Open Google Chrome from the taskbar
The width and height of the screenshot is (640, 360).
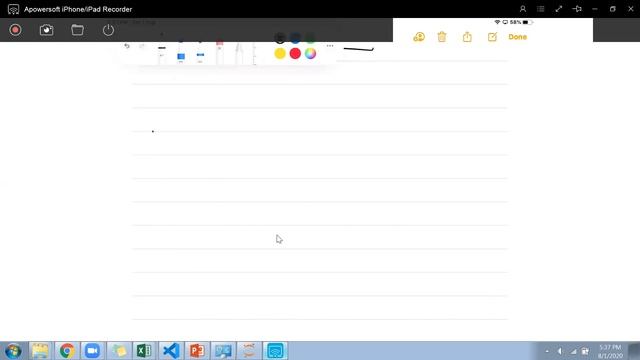(x=67, y=351)
